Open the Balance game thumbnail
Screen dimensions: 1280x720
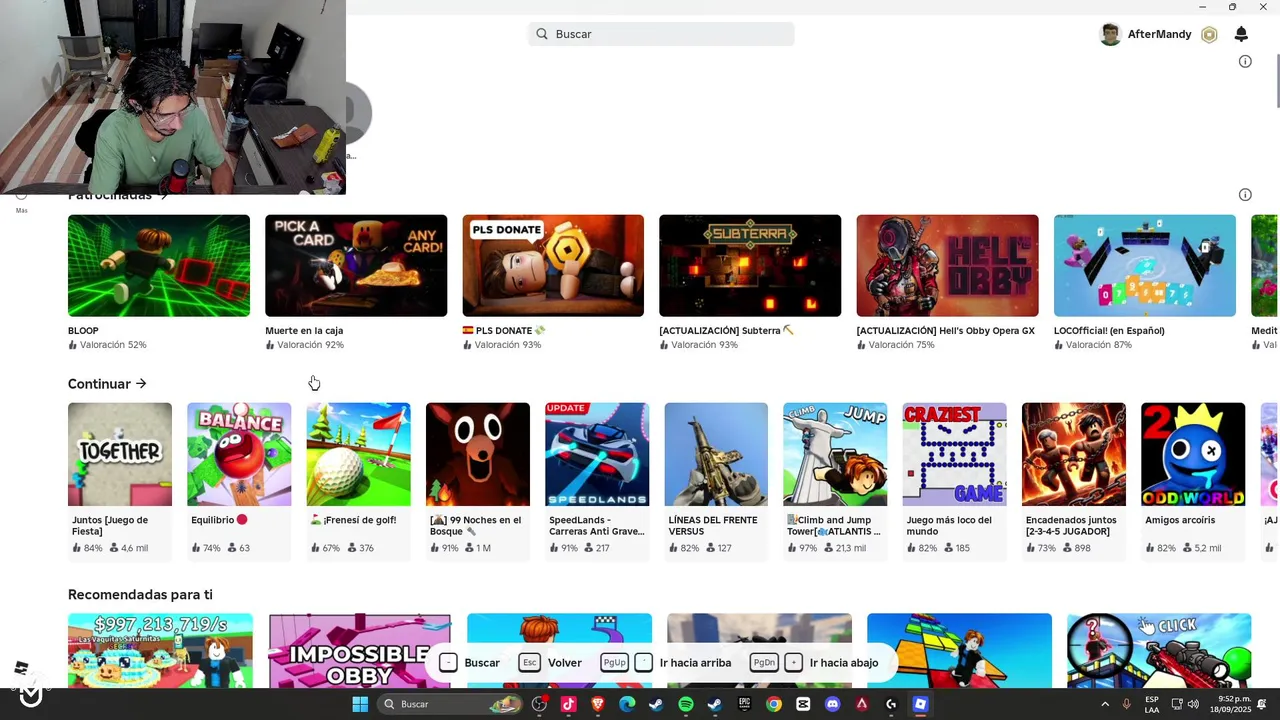coord(239,455)
